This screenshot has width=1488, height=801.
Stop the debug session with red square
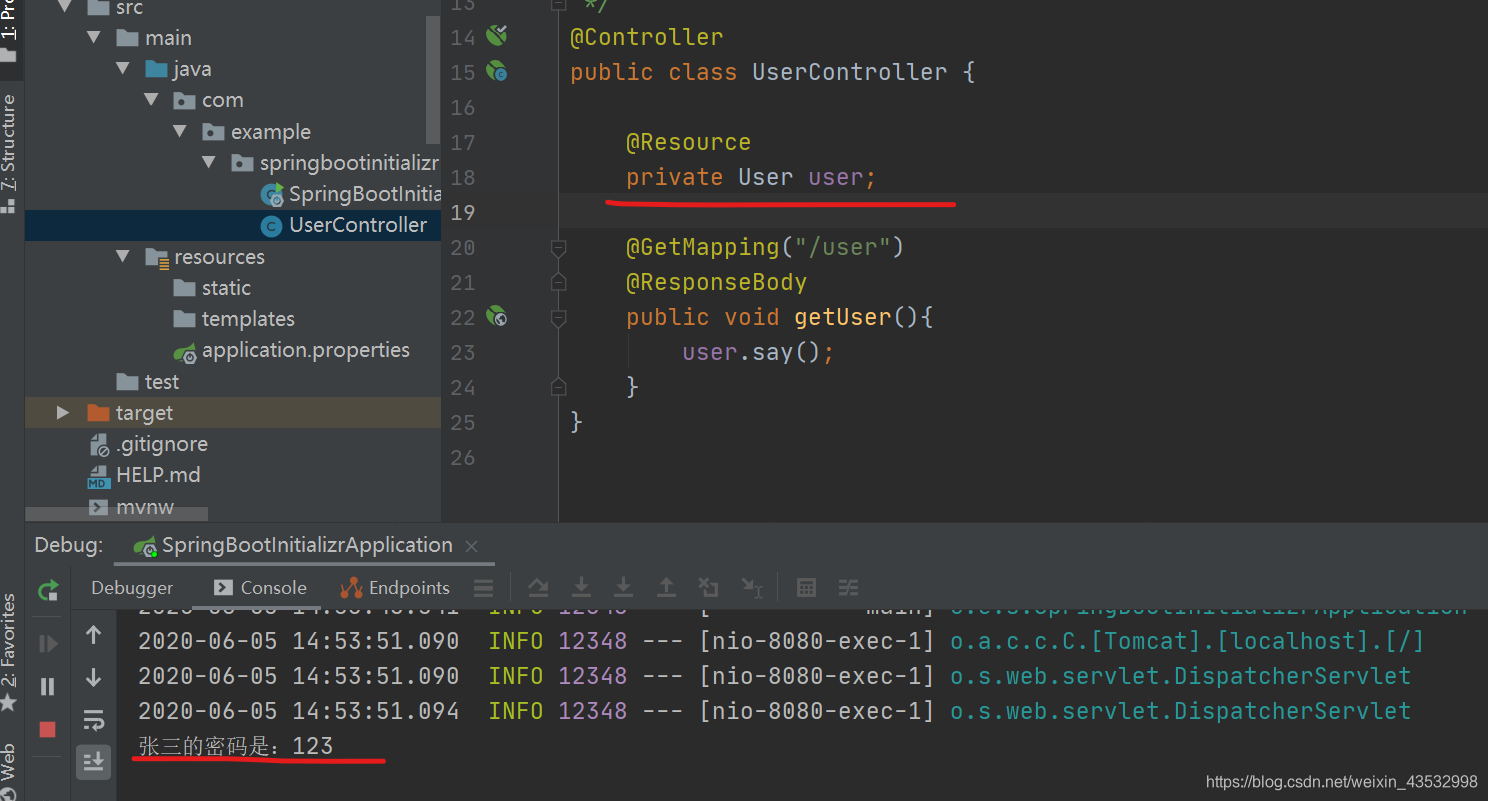pos(48,729)
